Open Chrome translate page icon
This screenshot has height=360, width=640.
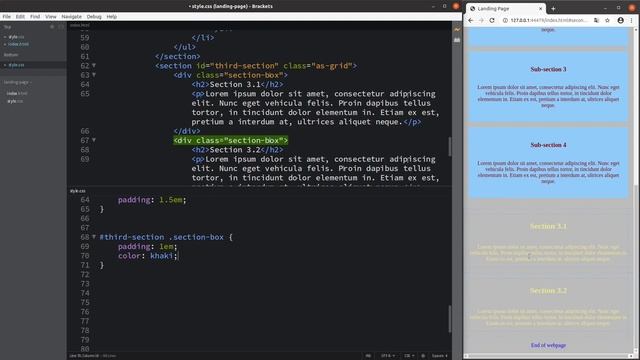(x=596, y=20)
